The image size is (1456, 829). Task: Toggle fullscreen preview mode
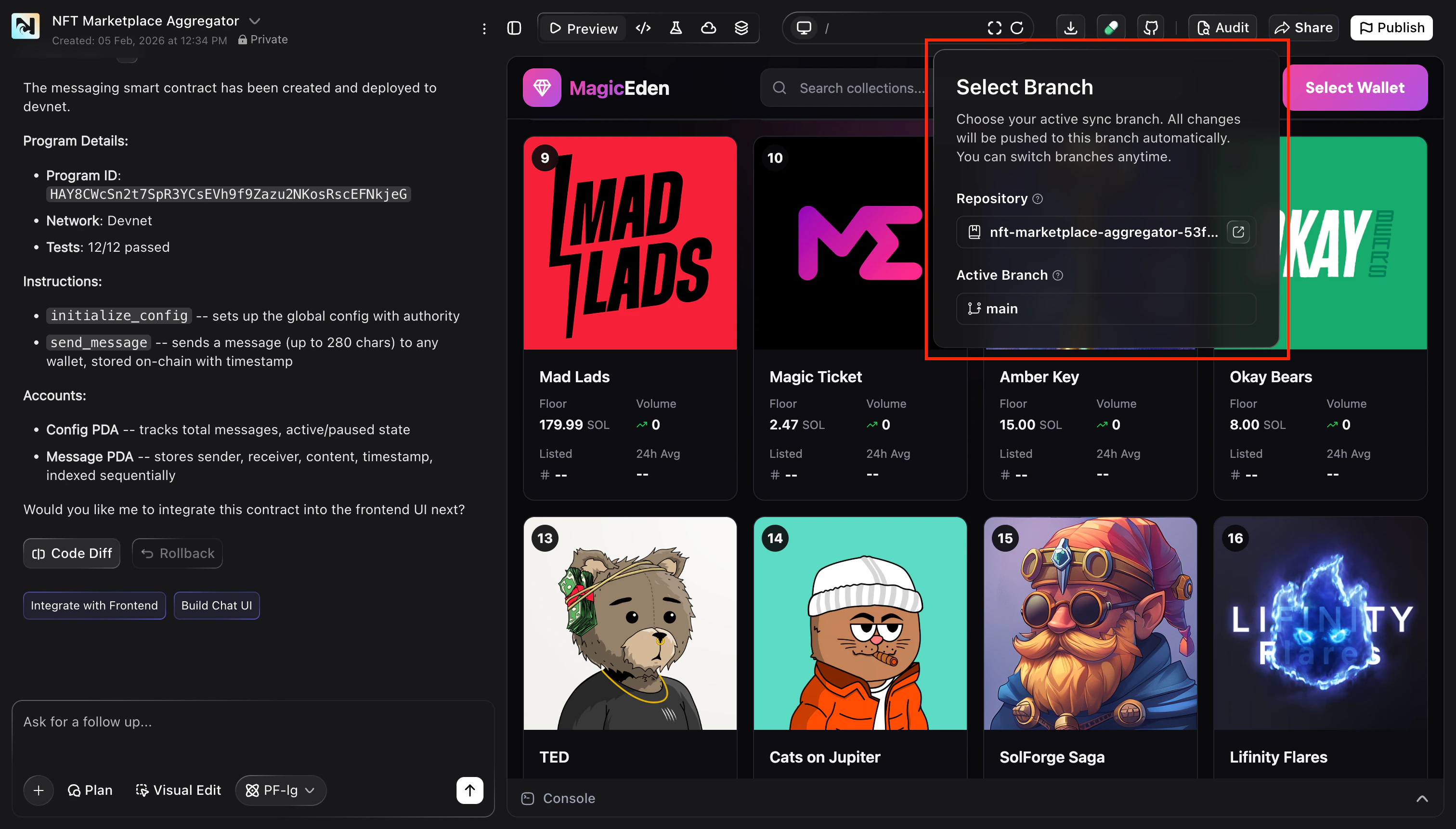(994, 28)
